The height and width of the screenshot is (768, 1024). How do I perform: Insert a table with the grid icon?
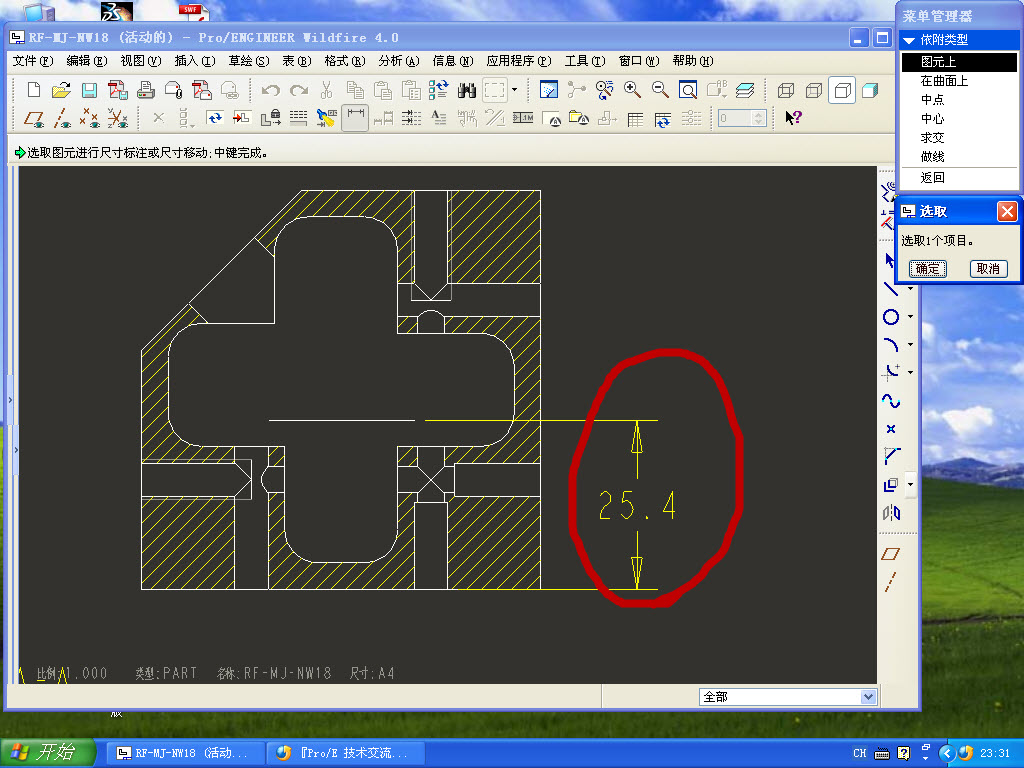click(635, 119)
